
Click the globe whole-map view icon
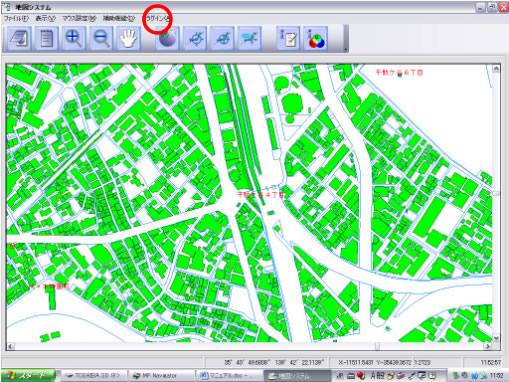[168, 38]
